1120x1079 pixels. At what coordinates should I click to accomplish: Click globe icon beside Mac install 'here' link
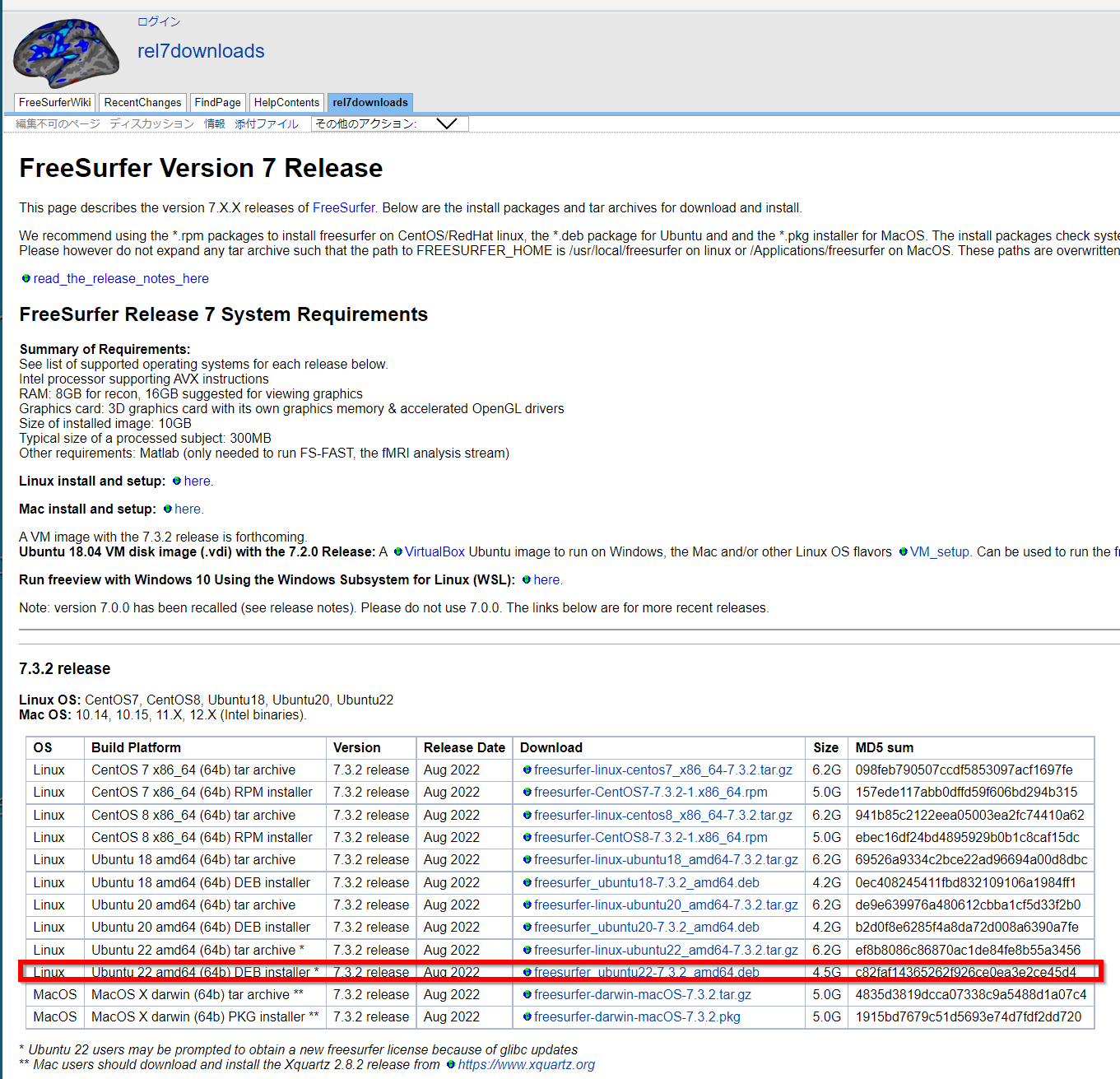click(168, 509)
